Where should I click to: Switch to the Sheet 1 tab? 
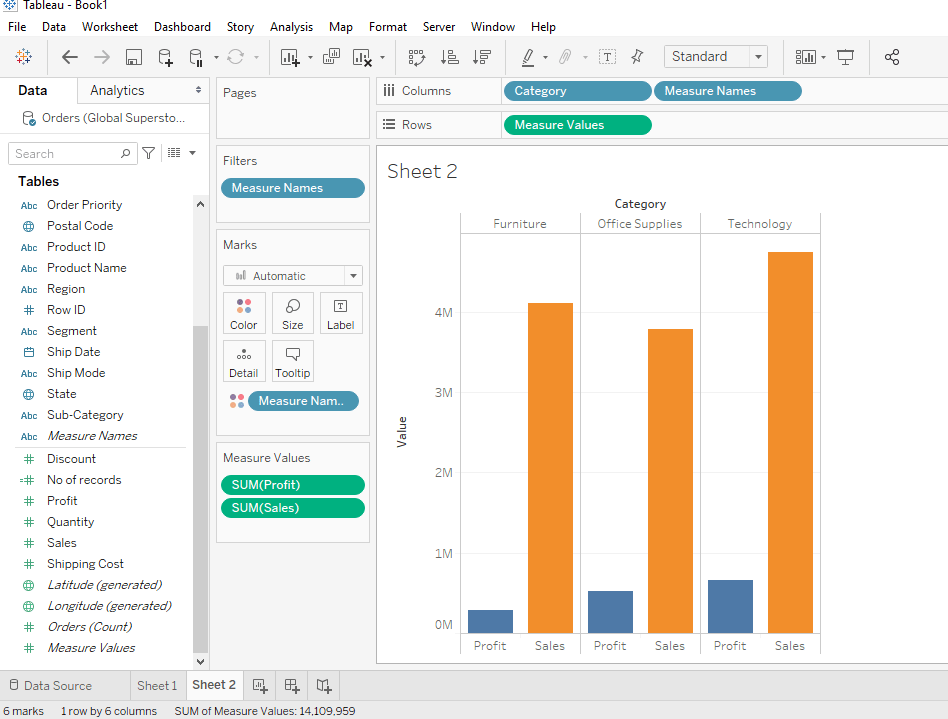tap(157, 685)
